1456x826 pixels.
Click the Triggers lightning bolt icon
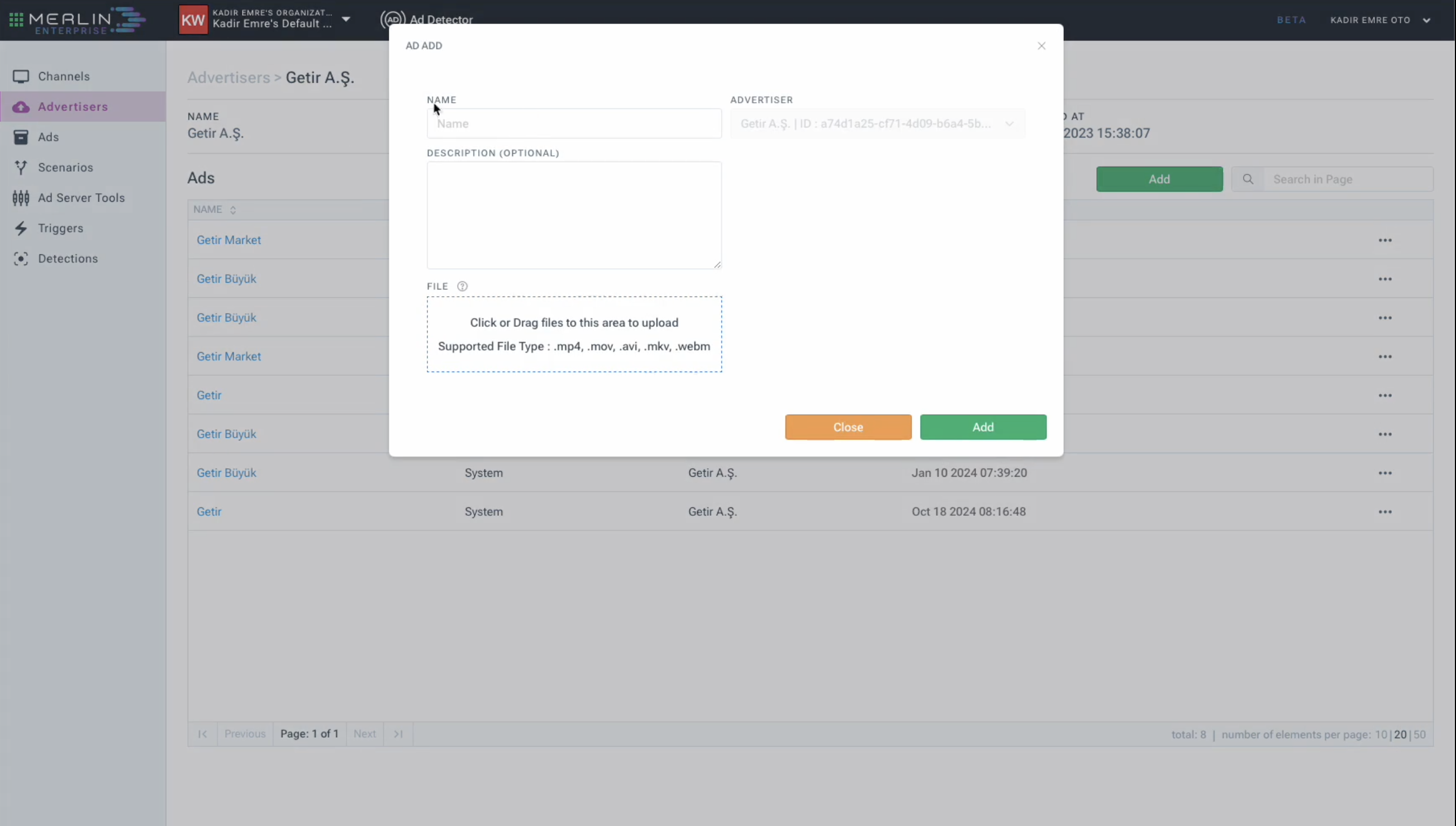click(21, 228)
